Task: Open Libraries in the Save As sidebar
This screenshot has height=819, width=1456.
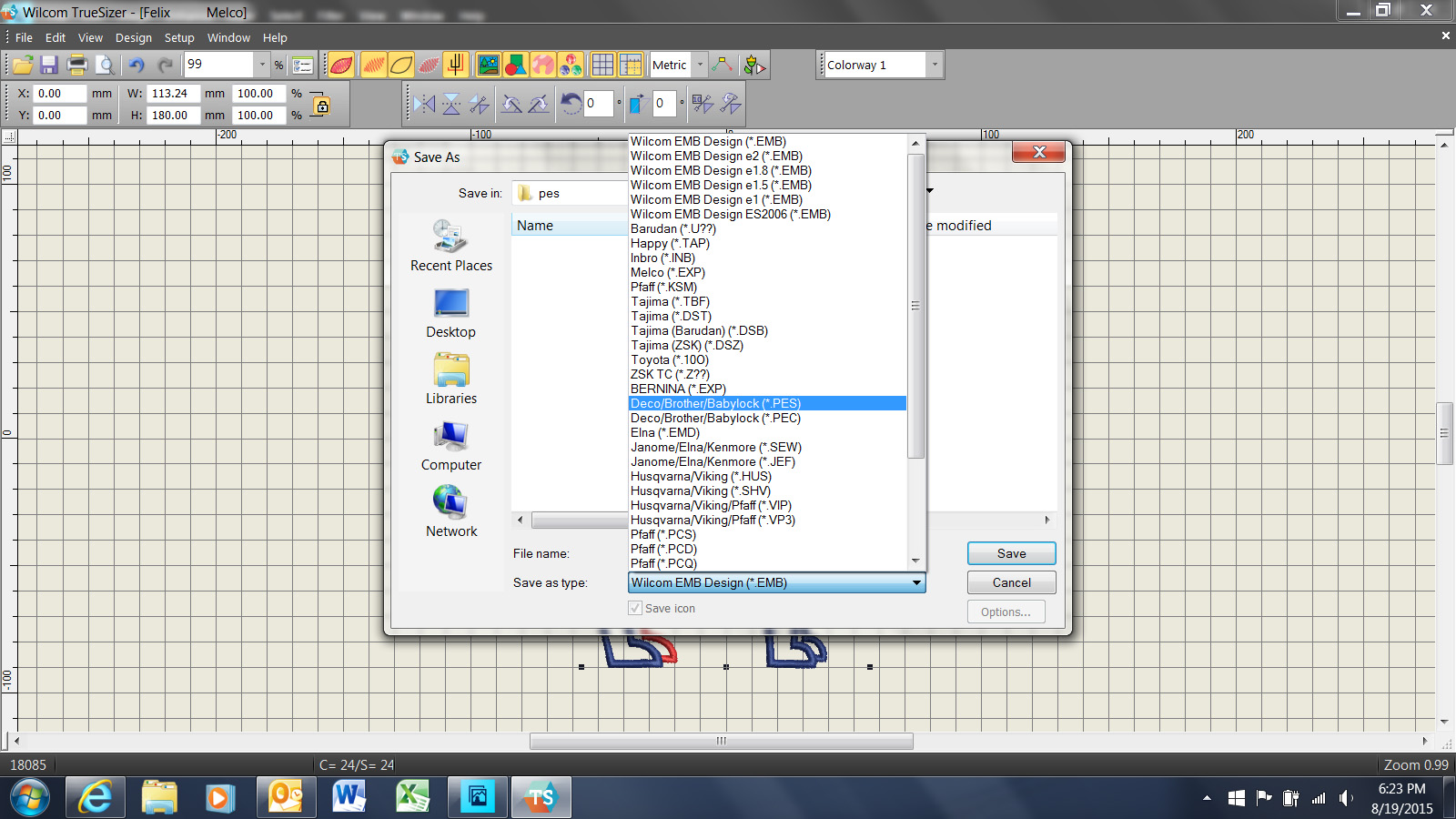Action: click(451, 379)
